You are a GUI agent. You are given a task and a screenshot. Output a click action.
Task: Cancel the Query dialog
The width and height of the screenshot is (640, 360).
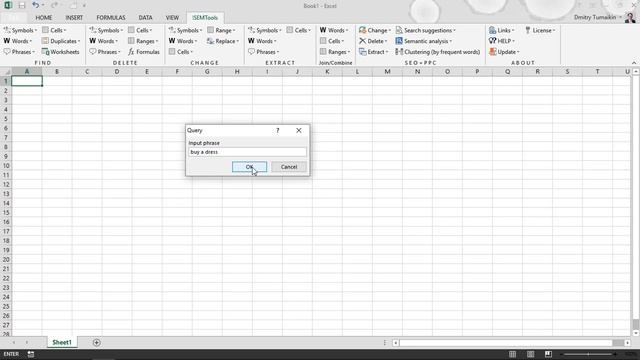289,167
